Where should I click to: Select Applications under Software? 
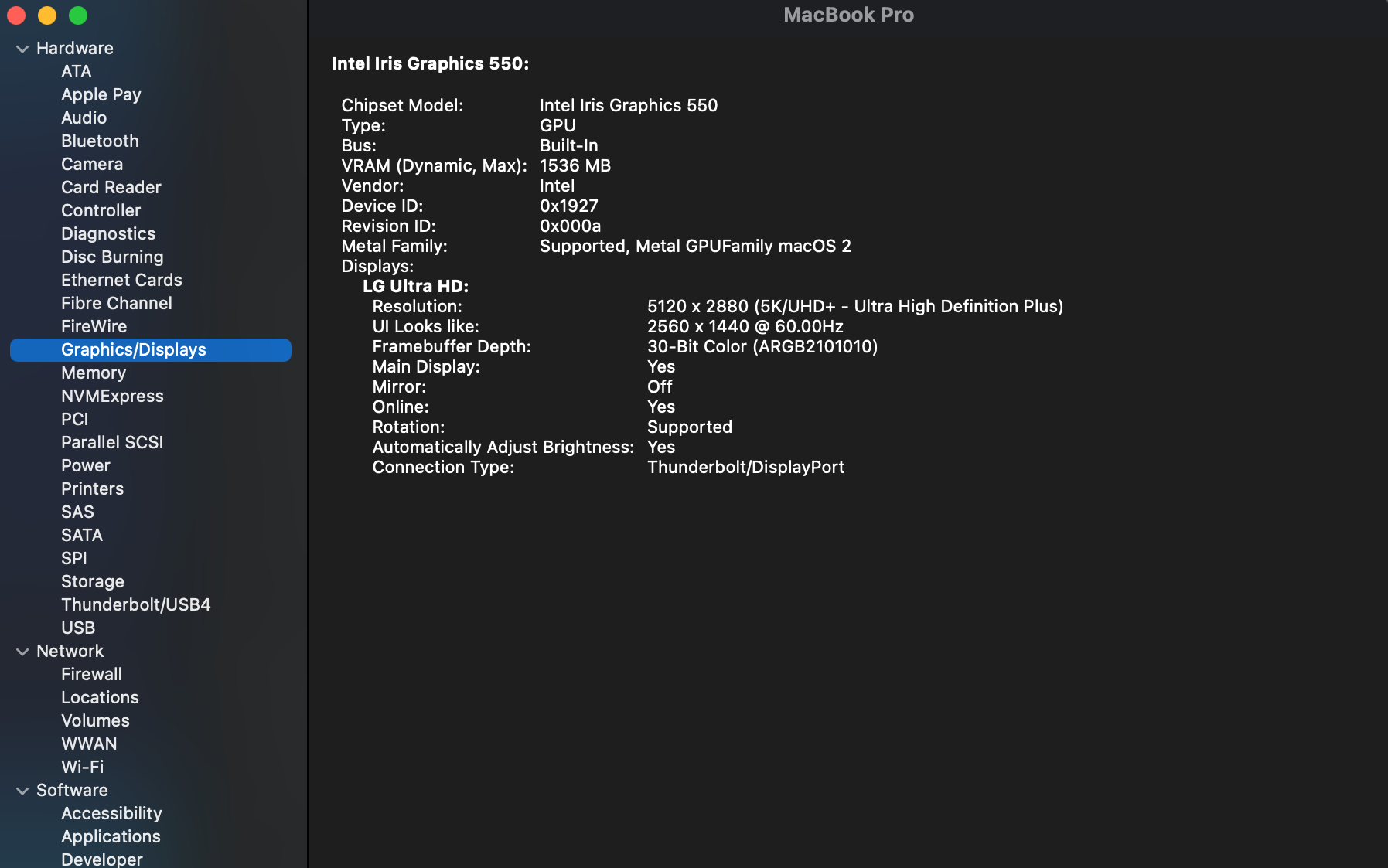[x=111, y=836]
